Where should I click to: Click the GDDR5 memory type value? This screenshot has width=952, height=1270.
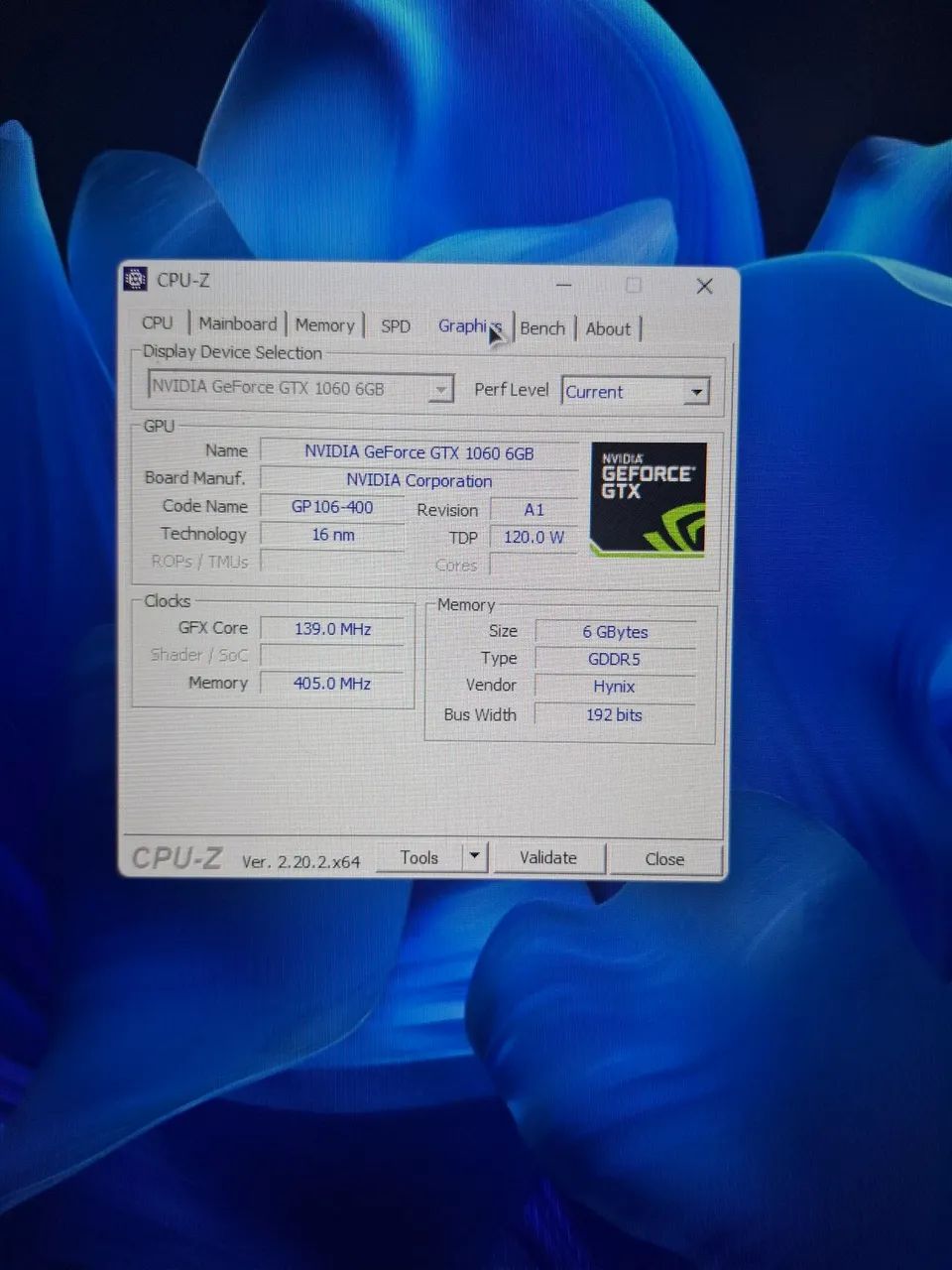pyautogui.click(x=615, y=659)
